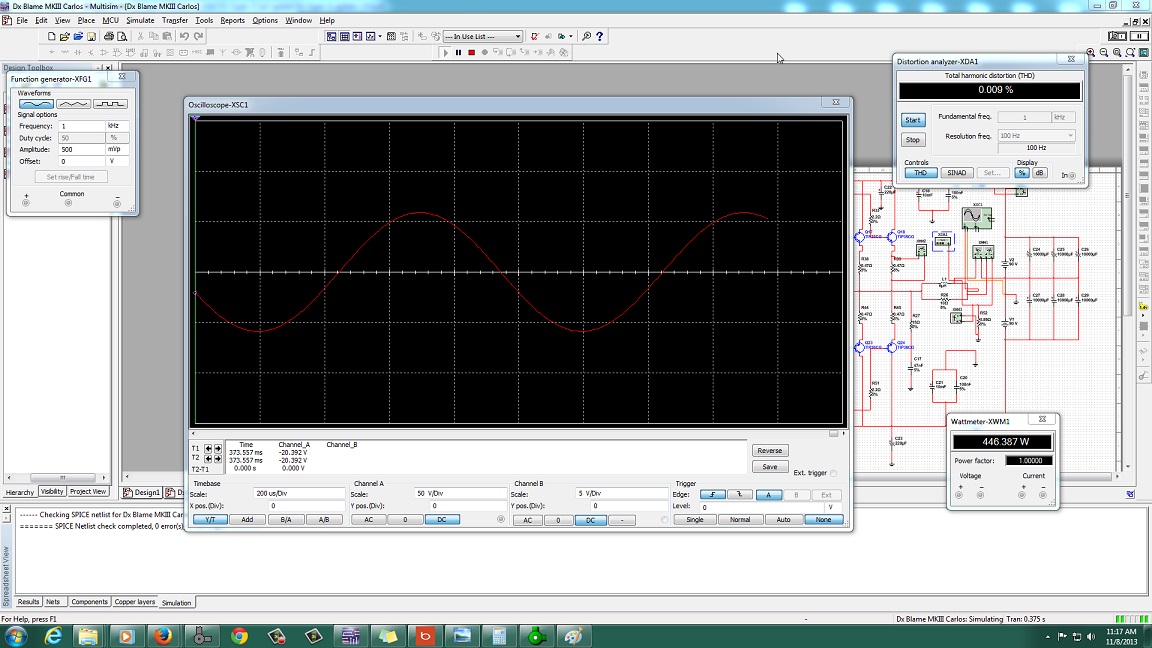This screenshot has height=648, width=1152.
Task: Click the Undo arrow icon
Action: 184,36
